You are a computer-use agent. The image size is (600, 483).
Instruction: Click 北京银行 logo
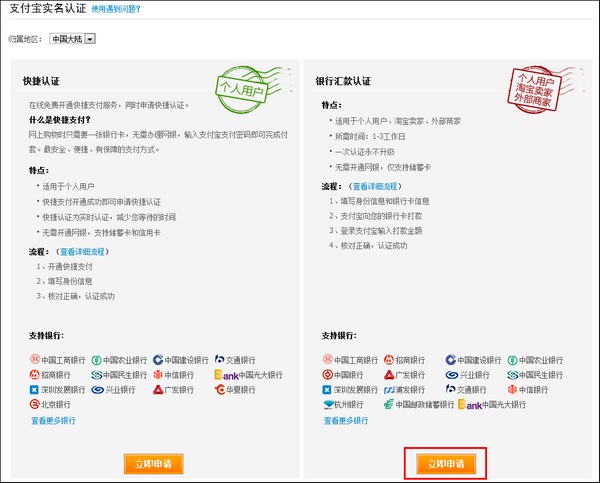[x=50, y=404]
